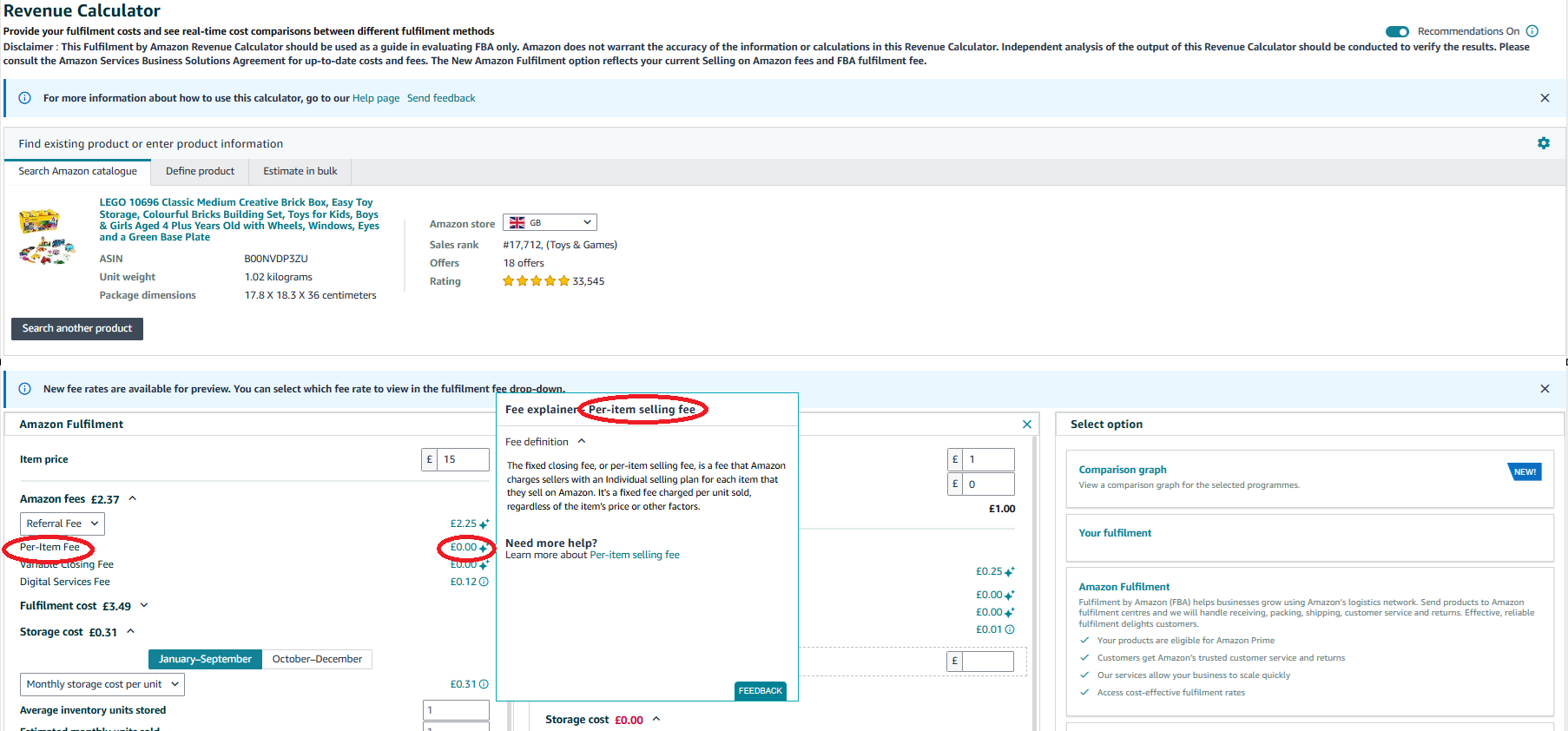Select the October–December storage period

tap(317, 659)
